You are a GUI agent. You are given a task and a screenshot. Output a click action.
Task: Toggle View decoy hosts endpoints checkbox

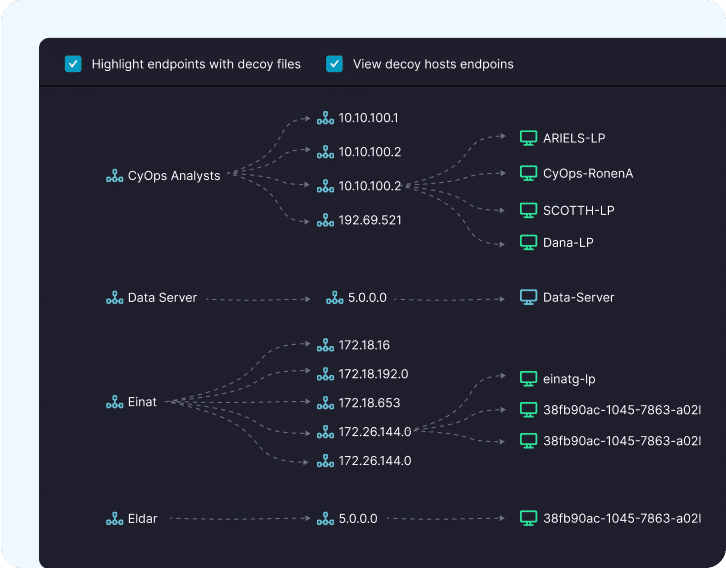click(x=335, y=64)
